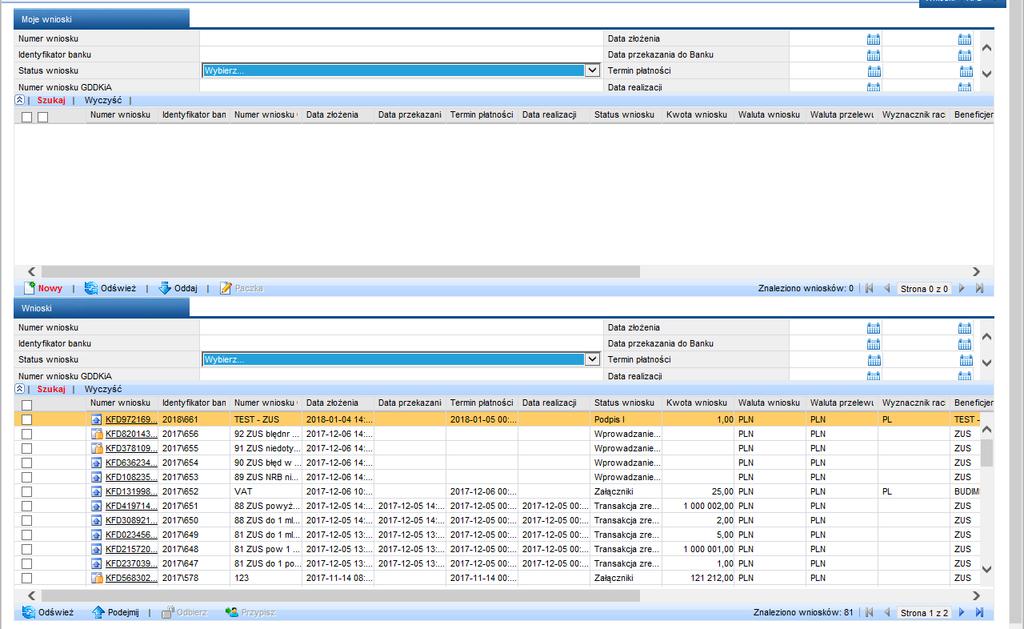This screenshot has width=1024, height=629.
Task: Tick checkbox for row KFD215720
Action: 27,549
